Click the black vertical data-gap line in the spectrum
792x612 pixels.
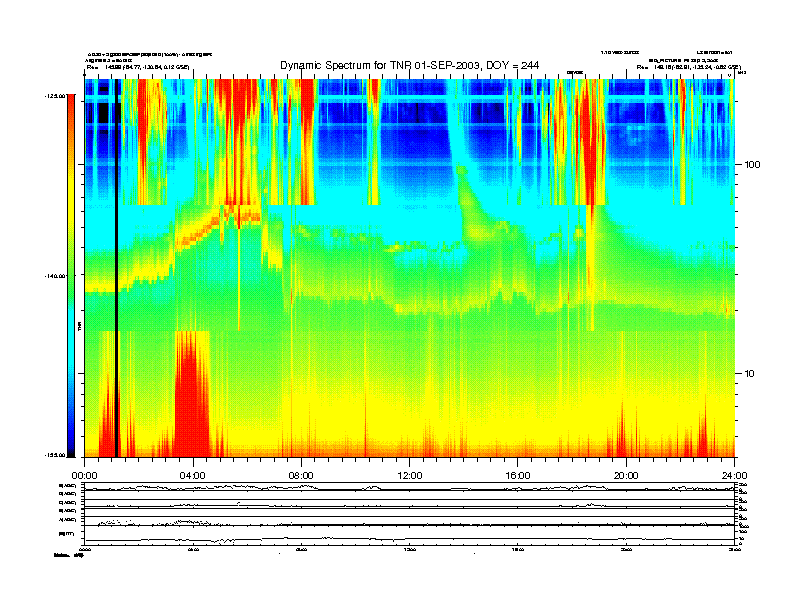point(117,268)
